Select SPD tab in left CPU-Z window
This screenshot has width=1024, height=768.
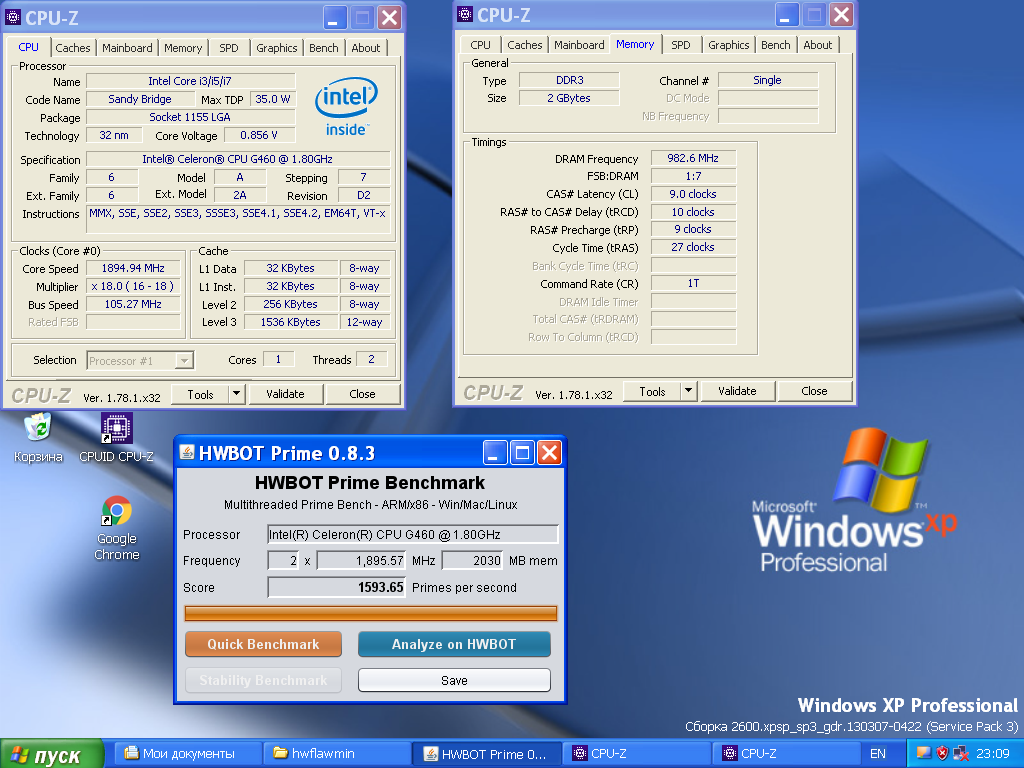point(229,48)
